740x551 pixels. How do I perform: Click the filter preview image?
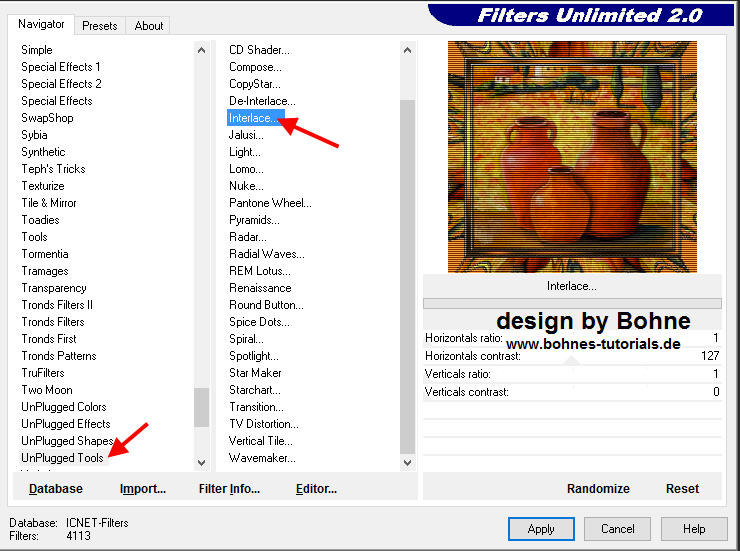click(572, 157)
